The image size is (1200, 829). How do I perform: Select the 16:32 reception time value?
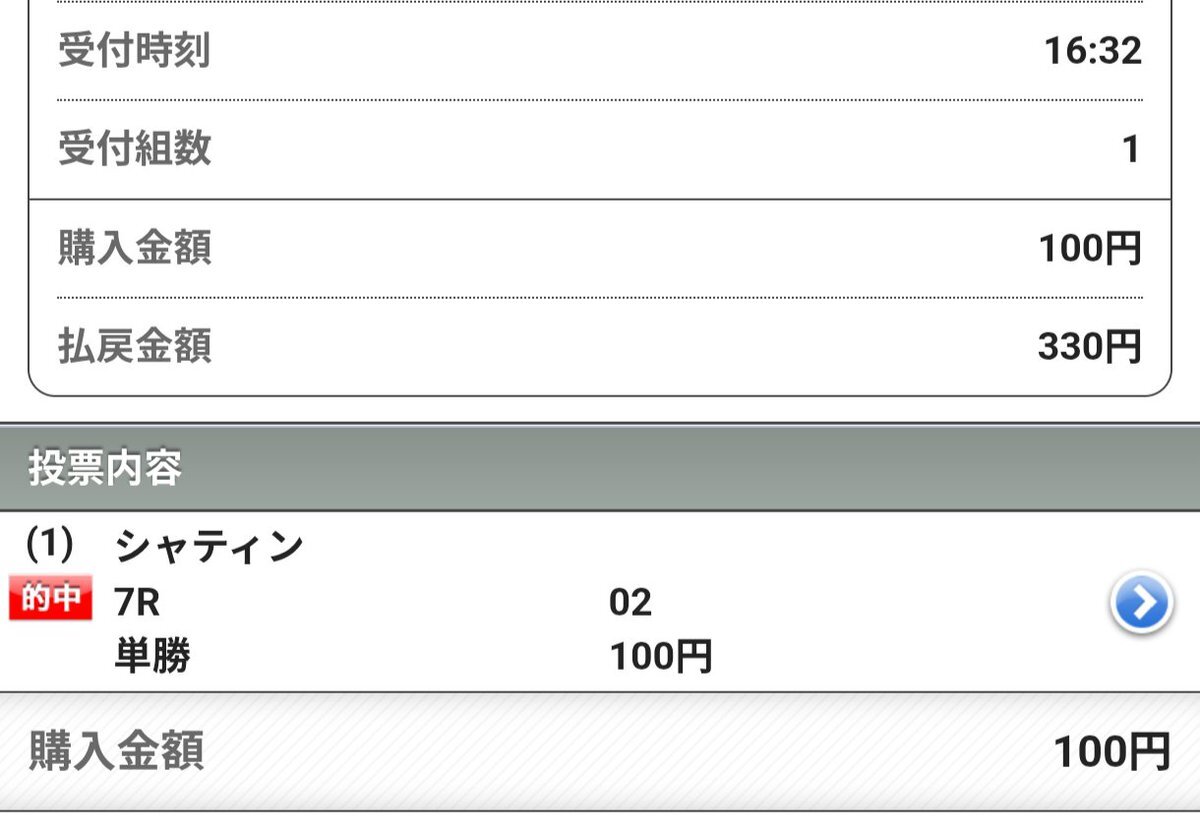point(1092,51)
